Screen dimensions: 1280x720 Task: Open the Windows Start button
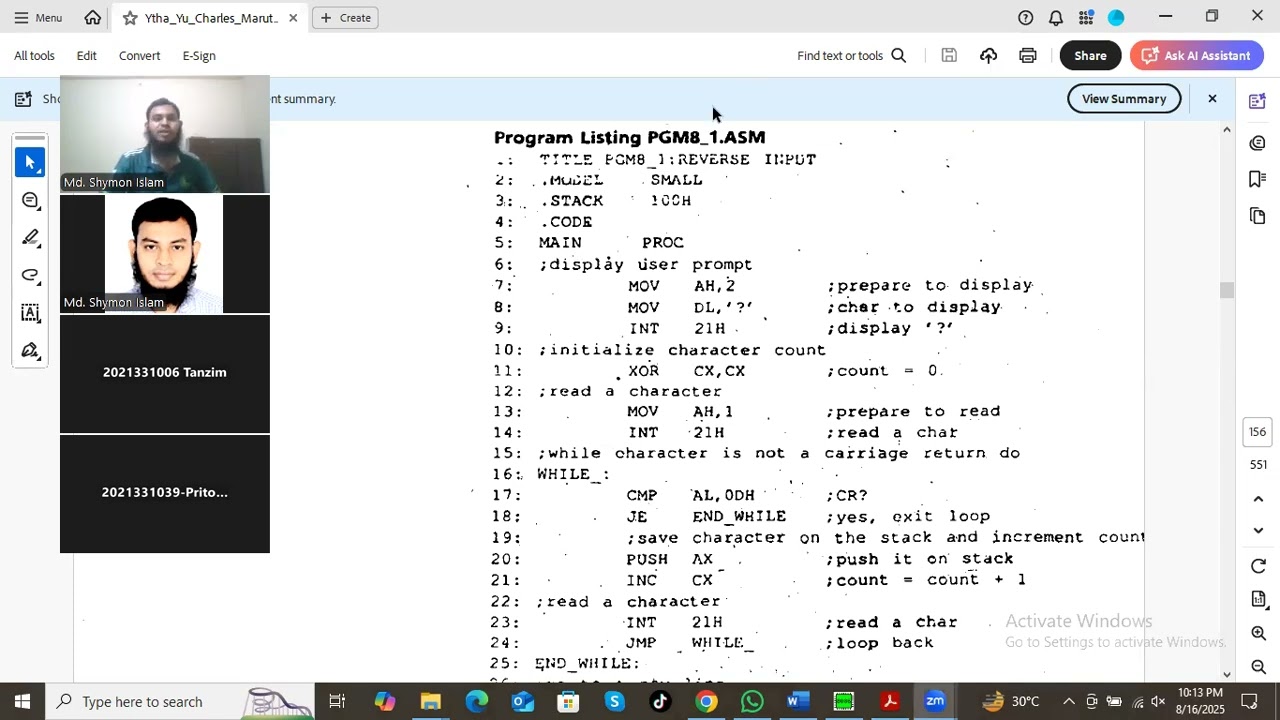click(x=22, y=701)
